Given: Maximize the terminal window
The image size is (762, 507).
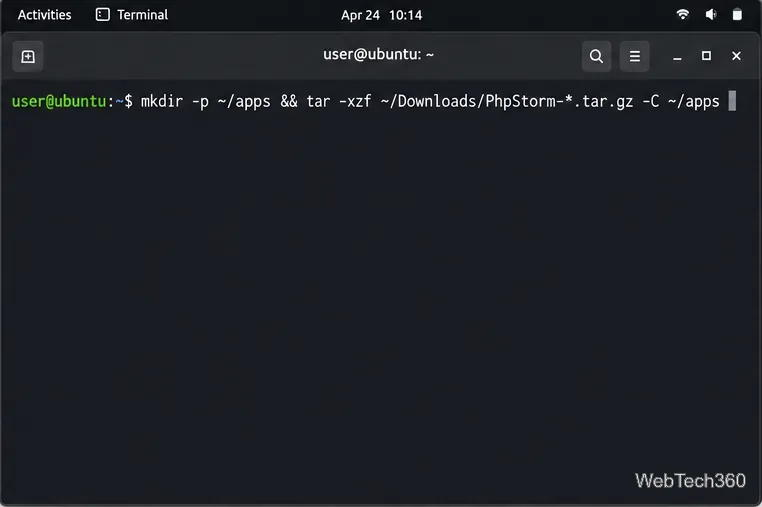Looking at the screenshot, I should (706, 56).
